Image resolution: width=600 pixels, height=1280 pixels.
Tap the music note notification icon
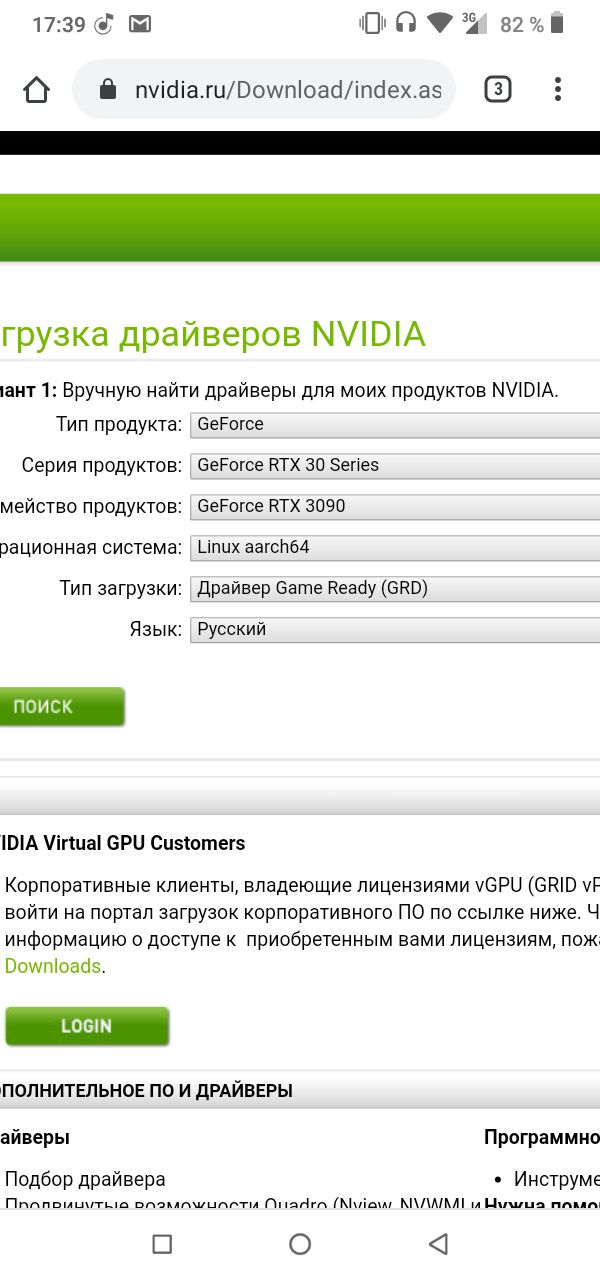click(105, 24)
